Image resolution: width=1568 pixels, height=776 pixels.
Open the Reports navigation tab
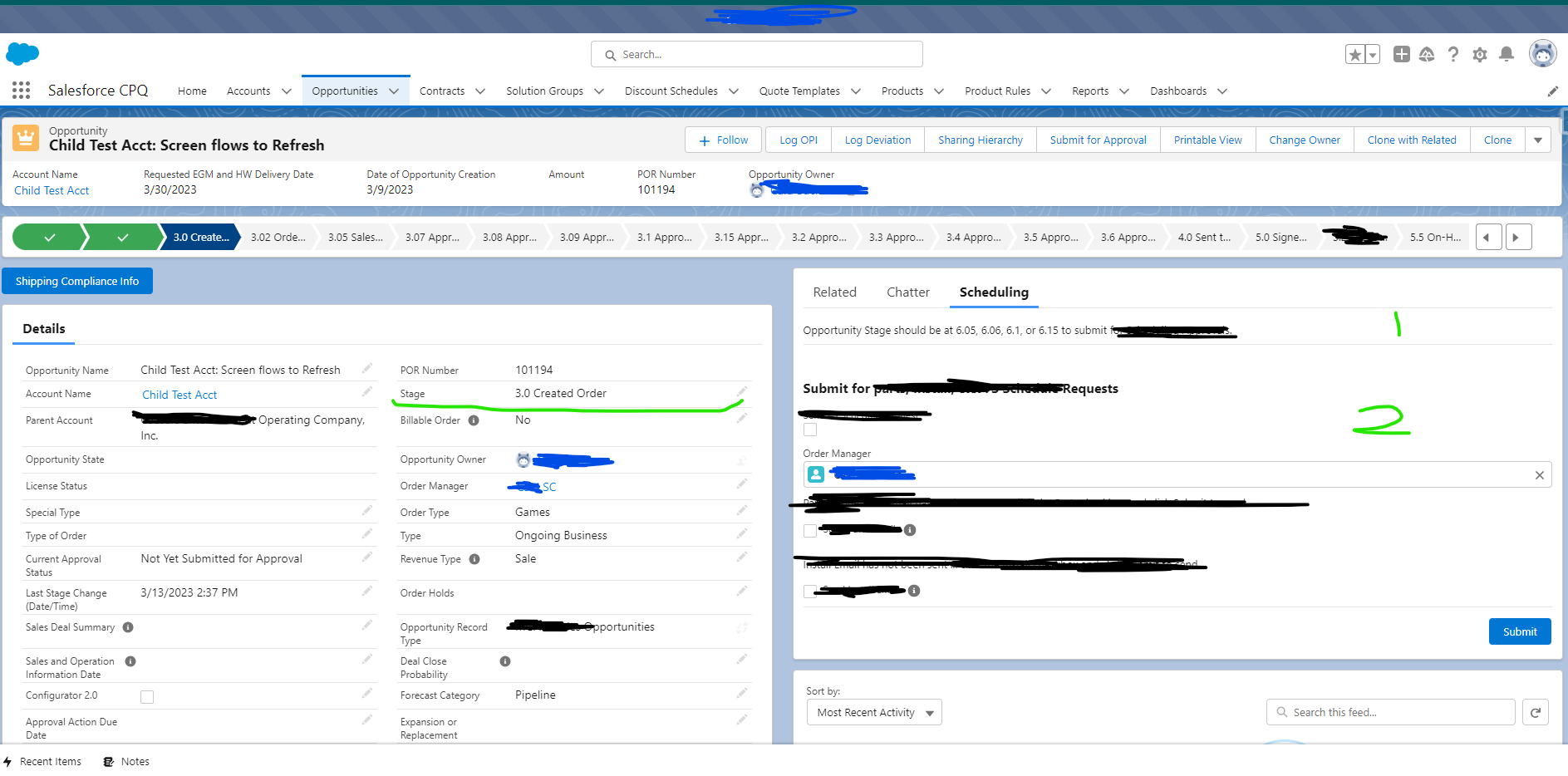point(1090,91)
